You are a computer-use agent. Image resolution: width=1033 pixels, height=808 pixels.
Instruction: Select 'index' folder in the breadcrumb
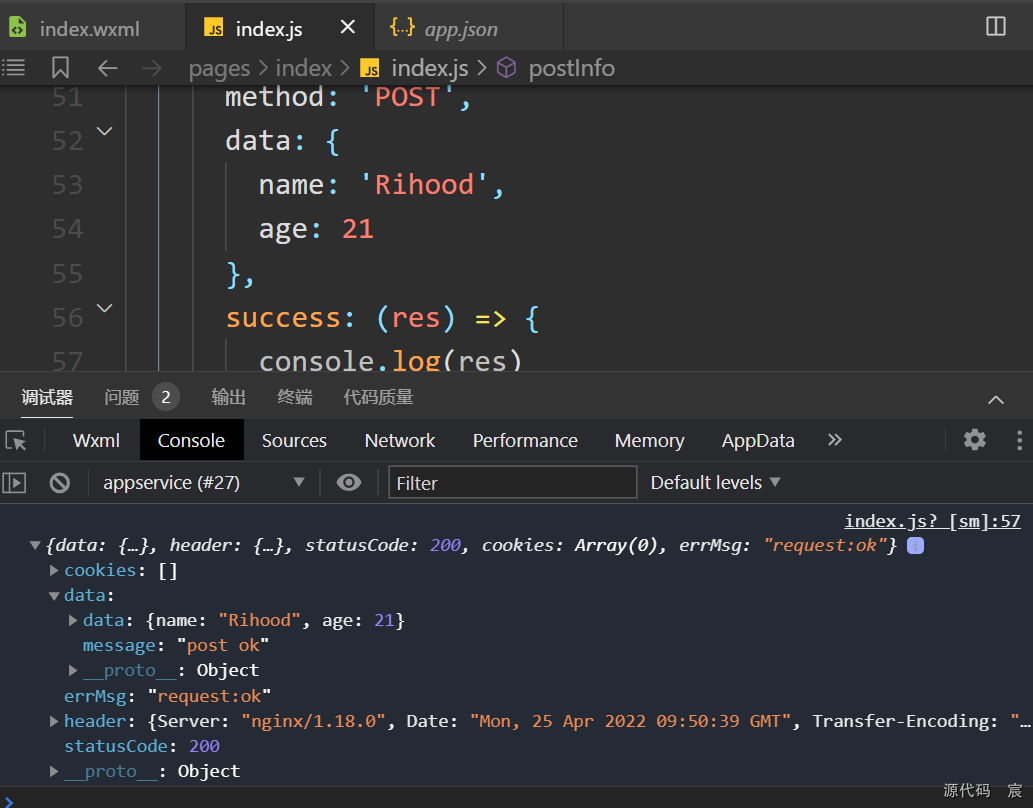click(x=304, y=68)
